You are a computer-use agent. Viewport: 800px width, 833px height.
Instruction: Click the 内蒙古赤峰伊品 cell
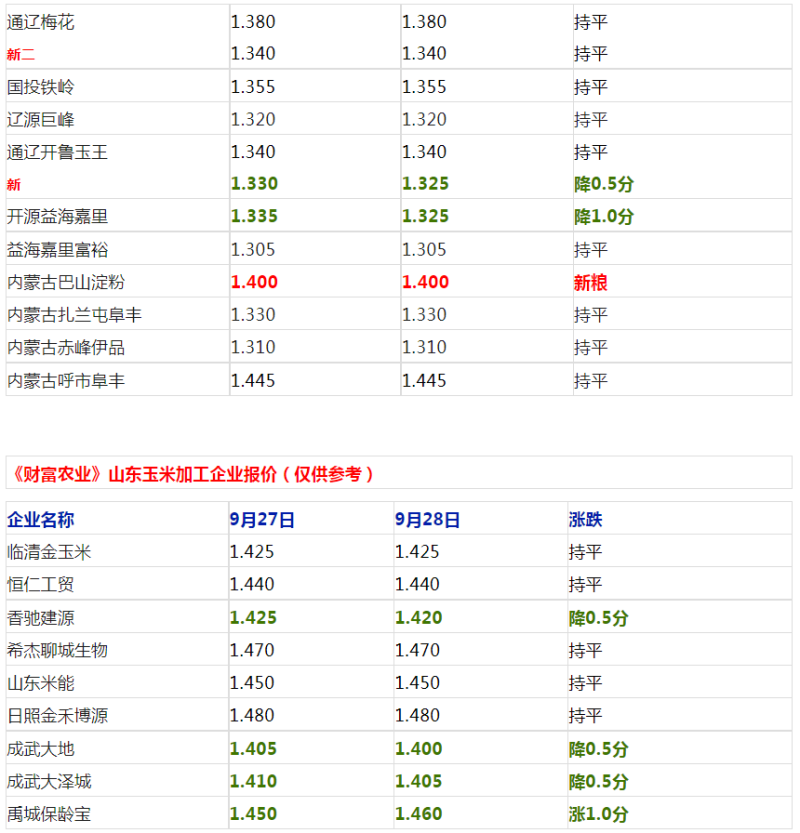(66, 347)
